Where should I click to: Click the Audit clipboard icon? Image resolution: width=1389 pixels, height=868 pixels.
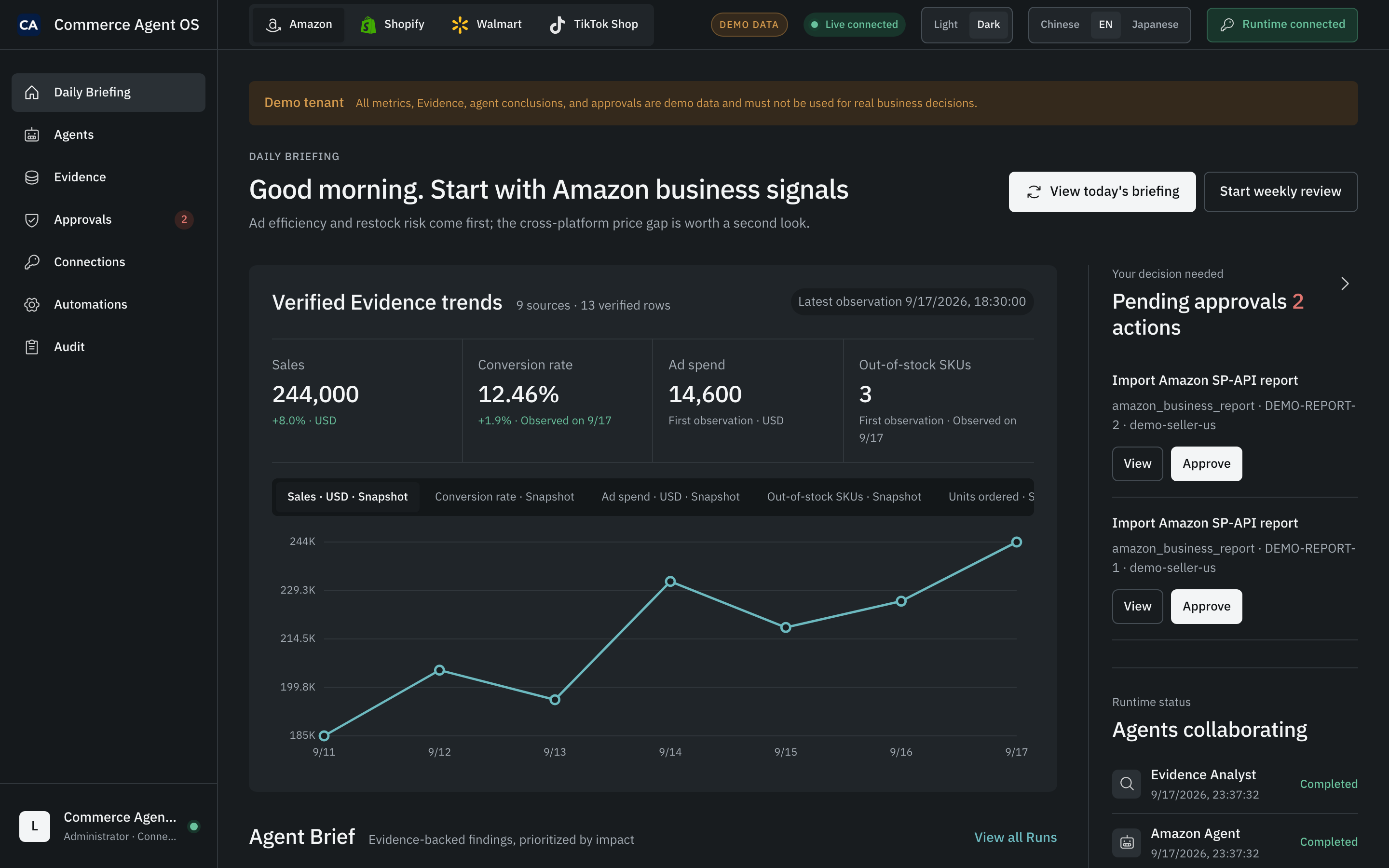click(x=32, y=347)
